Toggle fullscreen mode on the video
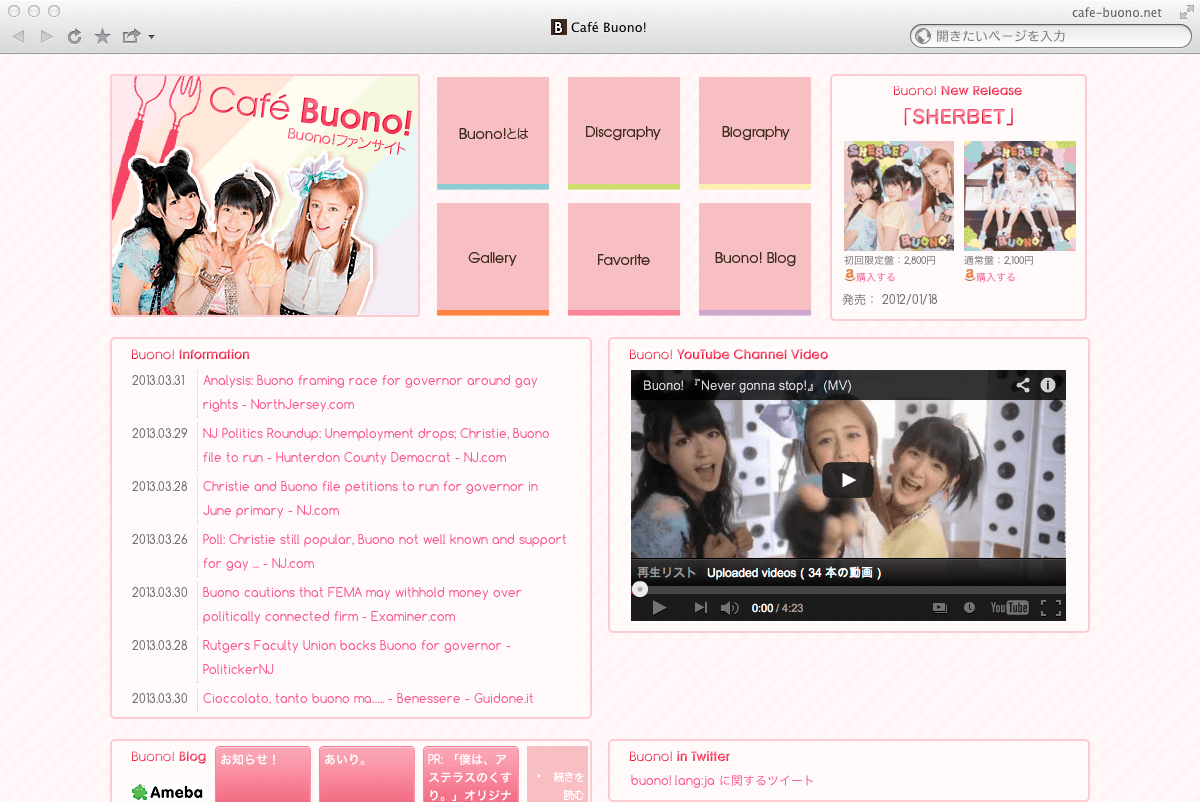 coord(1050,608)
